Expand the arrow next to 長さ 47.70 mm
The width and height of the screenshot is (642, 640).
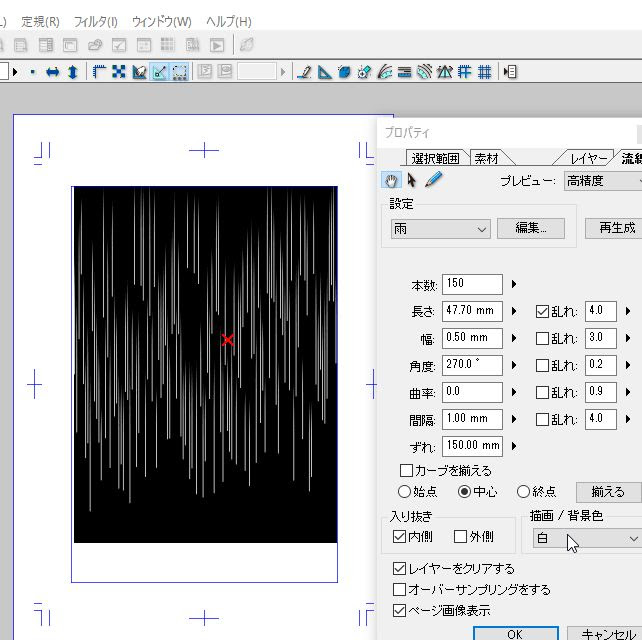point(514,311)
